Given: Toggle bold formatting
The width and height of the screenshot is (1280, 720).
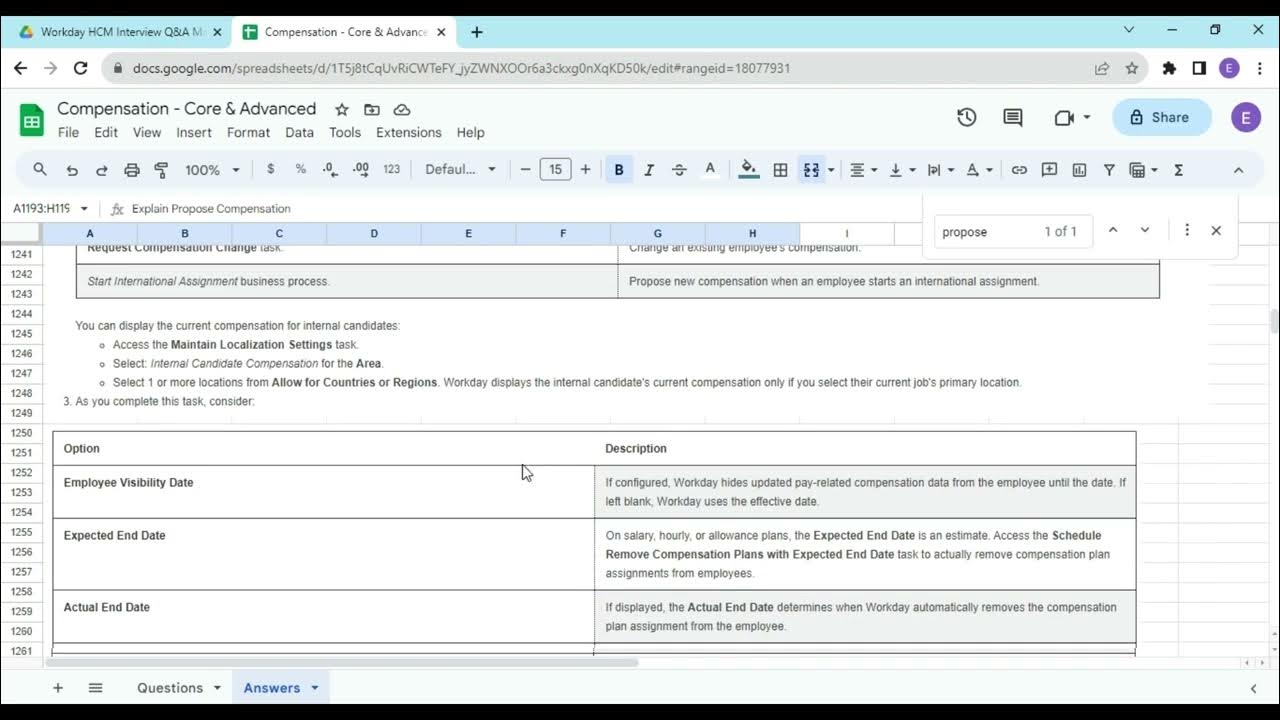Looking at the screenshot, I should 619,170.
